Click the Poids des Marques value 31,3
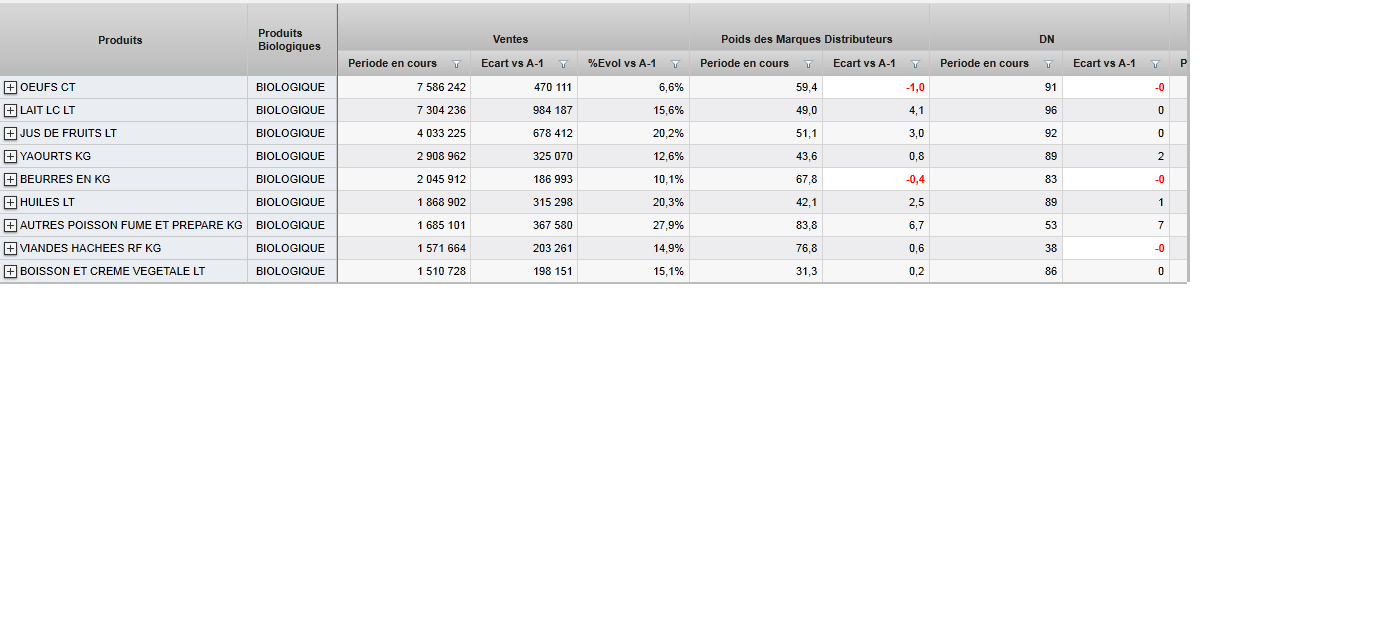This screenshot has height=629, width=1378. (x=807, y=272)
